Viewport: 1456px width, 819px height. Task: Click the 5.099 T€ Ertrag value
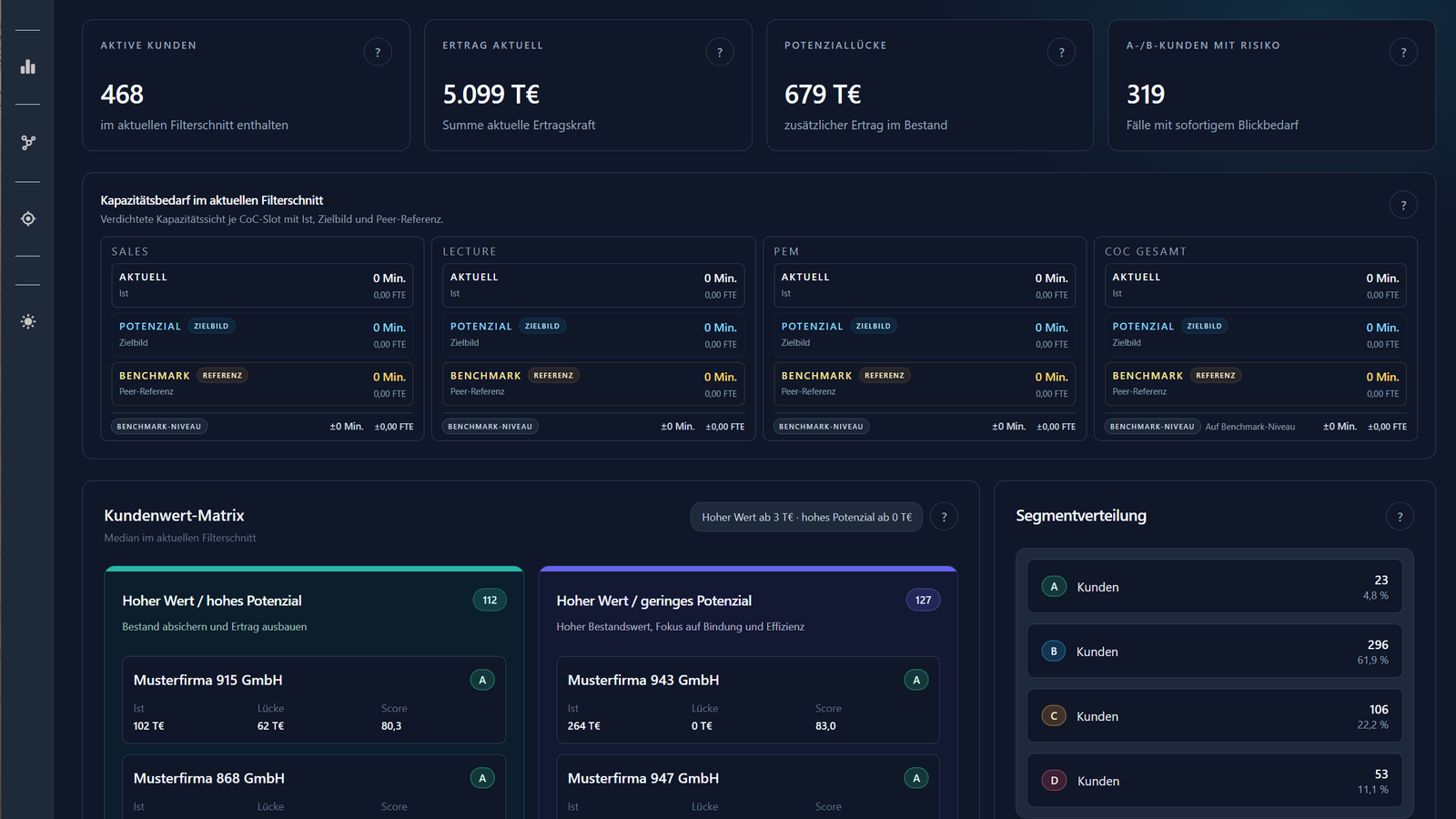491,95
